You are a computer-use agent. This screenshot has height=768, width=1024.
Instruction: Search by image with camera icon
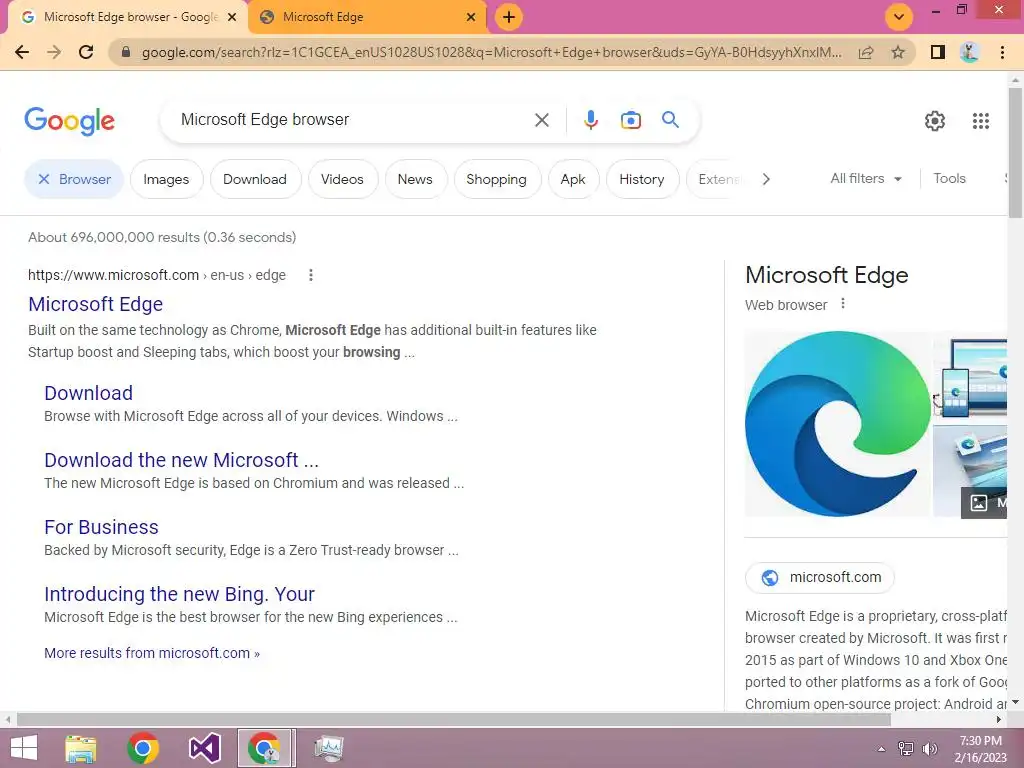click(631, 120)
